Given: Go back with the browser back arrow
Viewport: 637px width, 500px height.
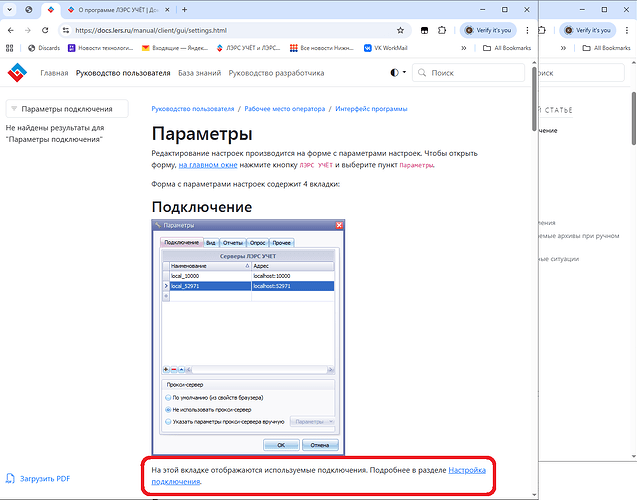Looking at the screenshot, I should click(x=11, y=30).
